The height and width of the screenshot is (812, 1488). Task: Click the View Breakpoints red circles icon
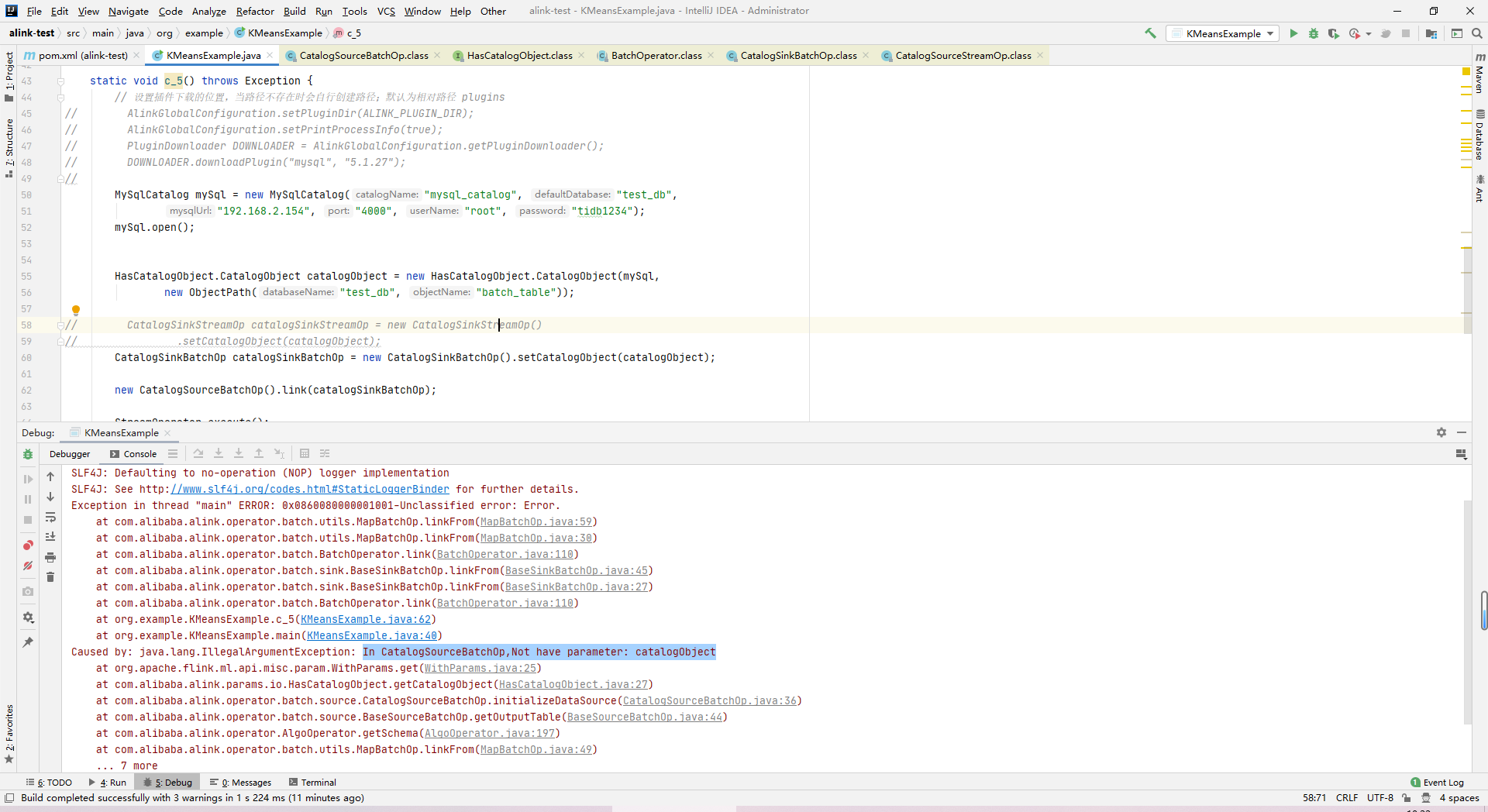(28, 545)
